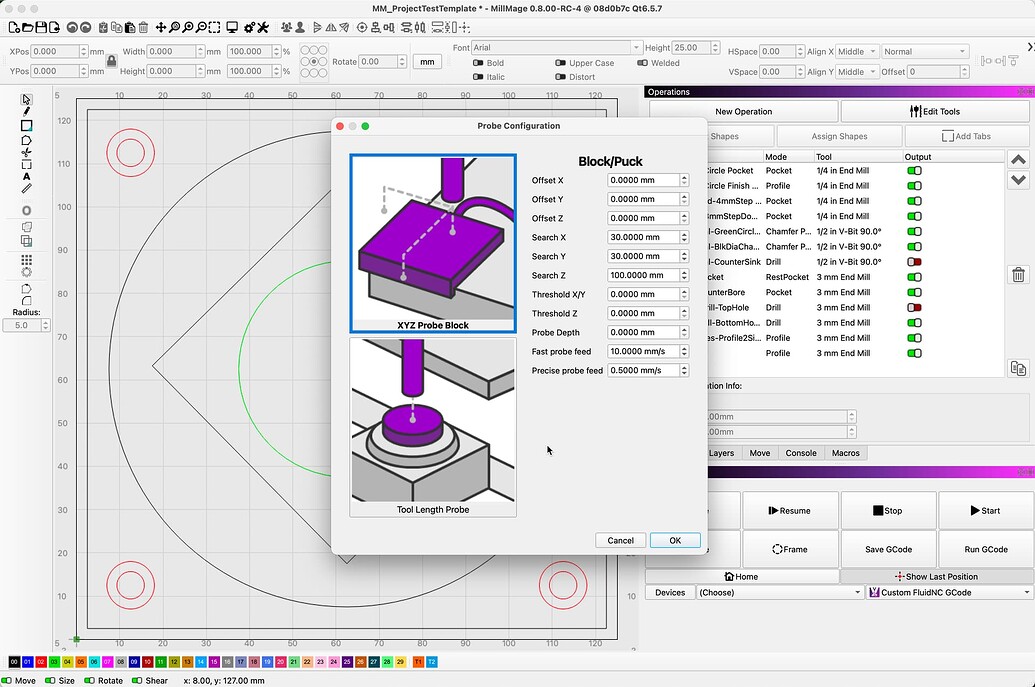This screenshot has height=687, width=1035.
Task: Click the New Operation button
Action: tap(744, 110)
